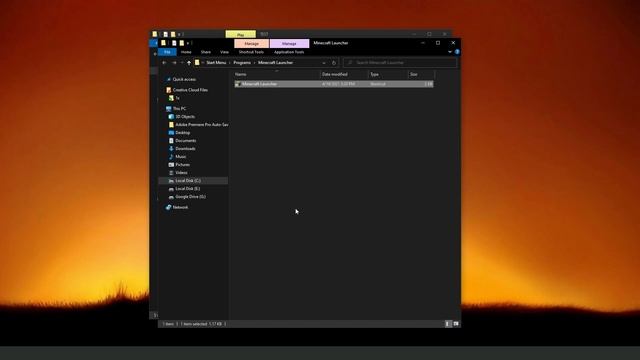
Task: Sort by the Size column header
Action: click(421, 74)
